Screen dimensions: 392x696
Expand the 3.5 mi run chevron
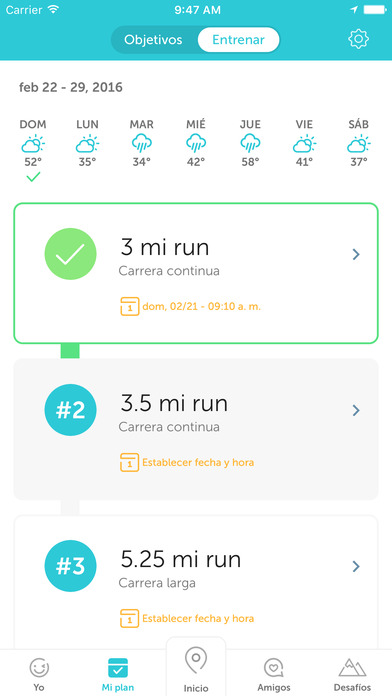point(356,410)
